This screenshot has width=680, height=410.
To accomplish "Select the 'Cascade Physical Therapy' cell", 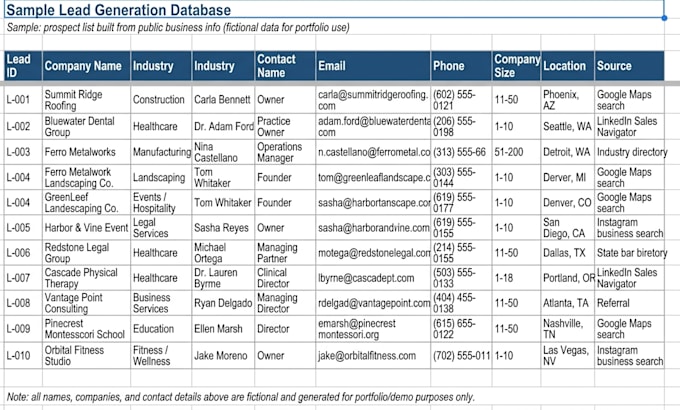I will pyautogui.click(x=86, y=278).
